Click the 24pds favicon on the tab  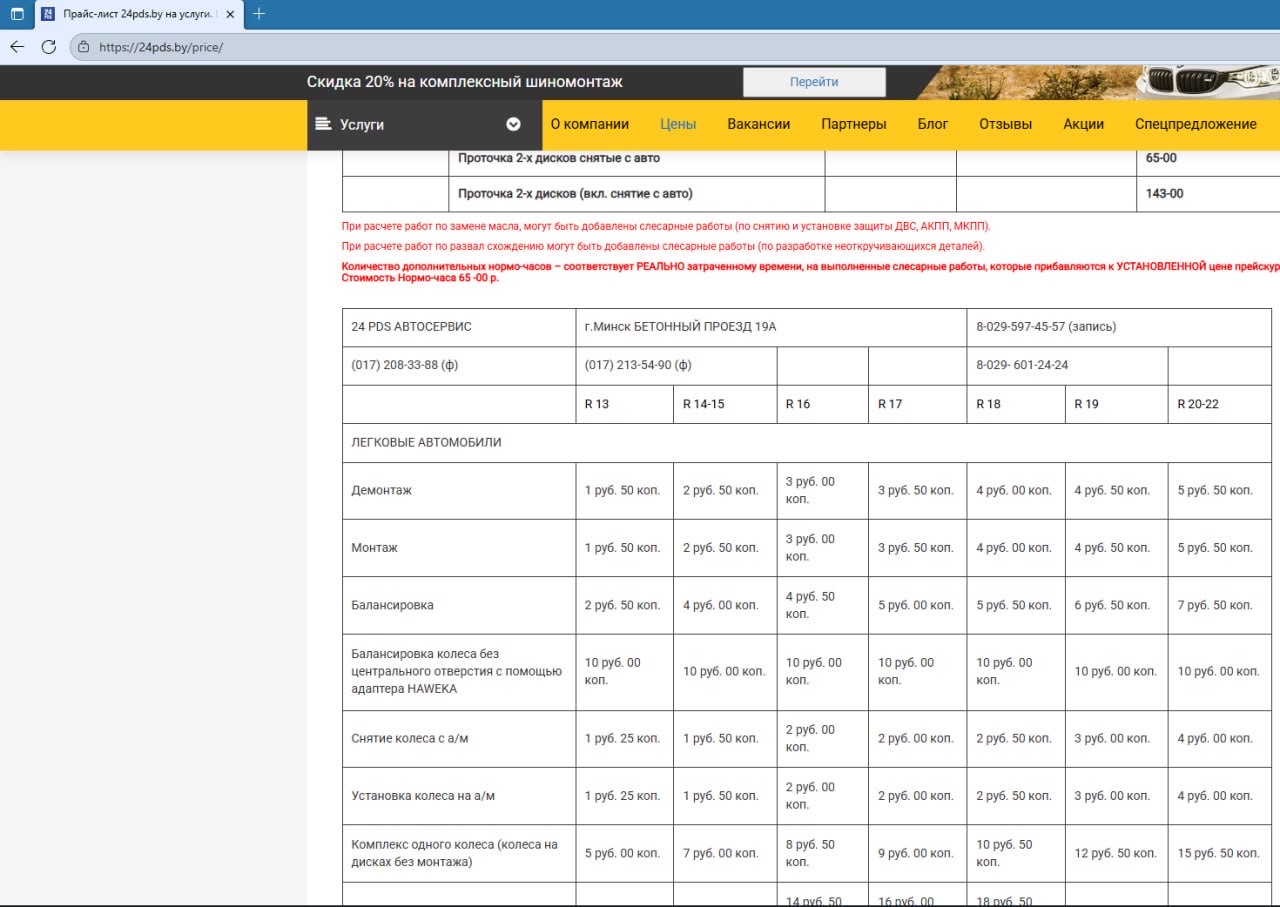tap(48, 14)
